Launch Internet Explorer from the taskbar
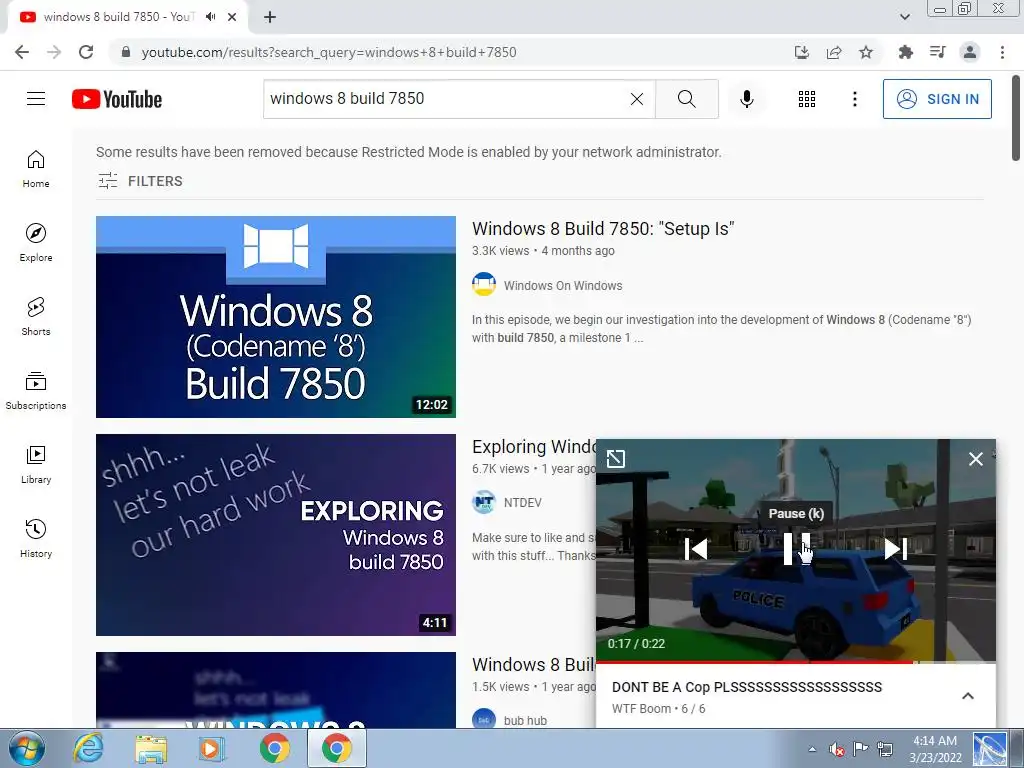 coord(88,748)
